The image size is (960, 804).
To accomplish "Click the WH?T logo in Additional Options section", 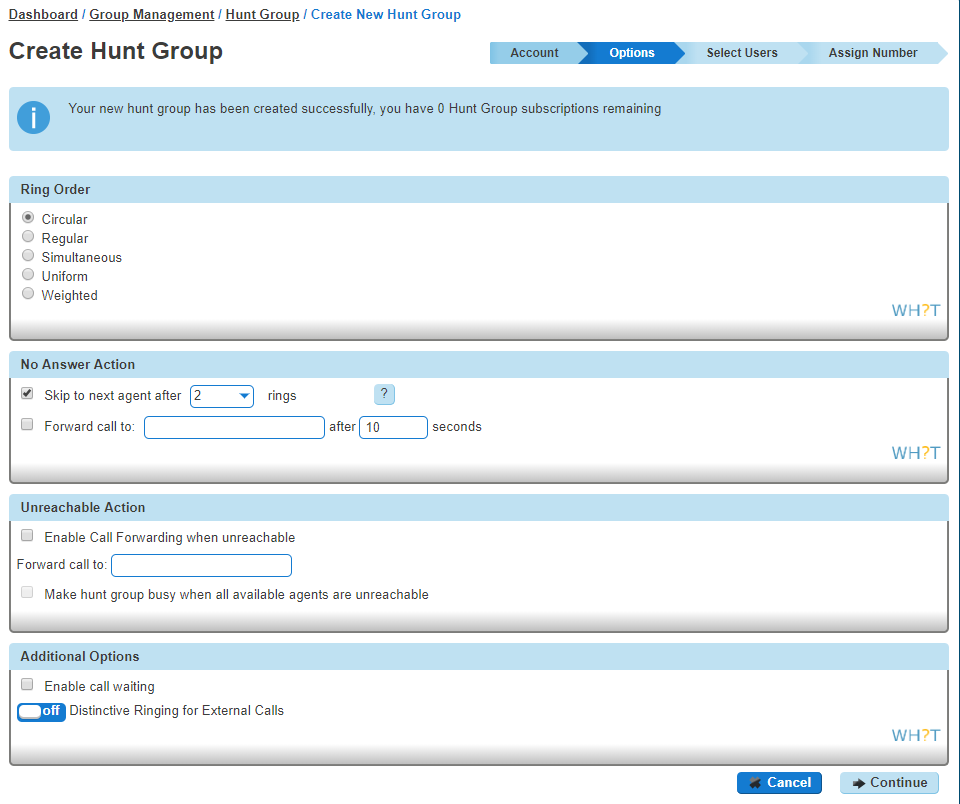I will click(915, 734).
